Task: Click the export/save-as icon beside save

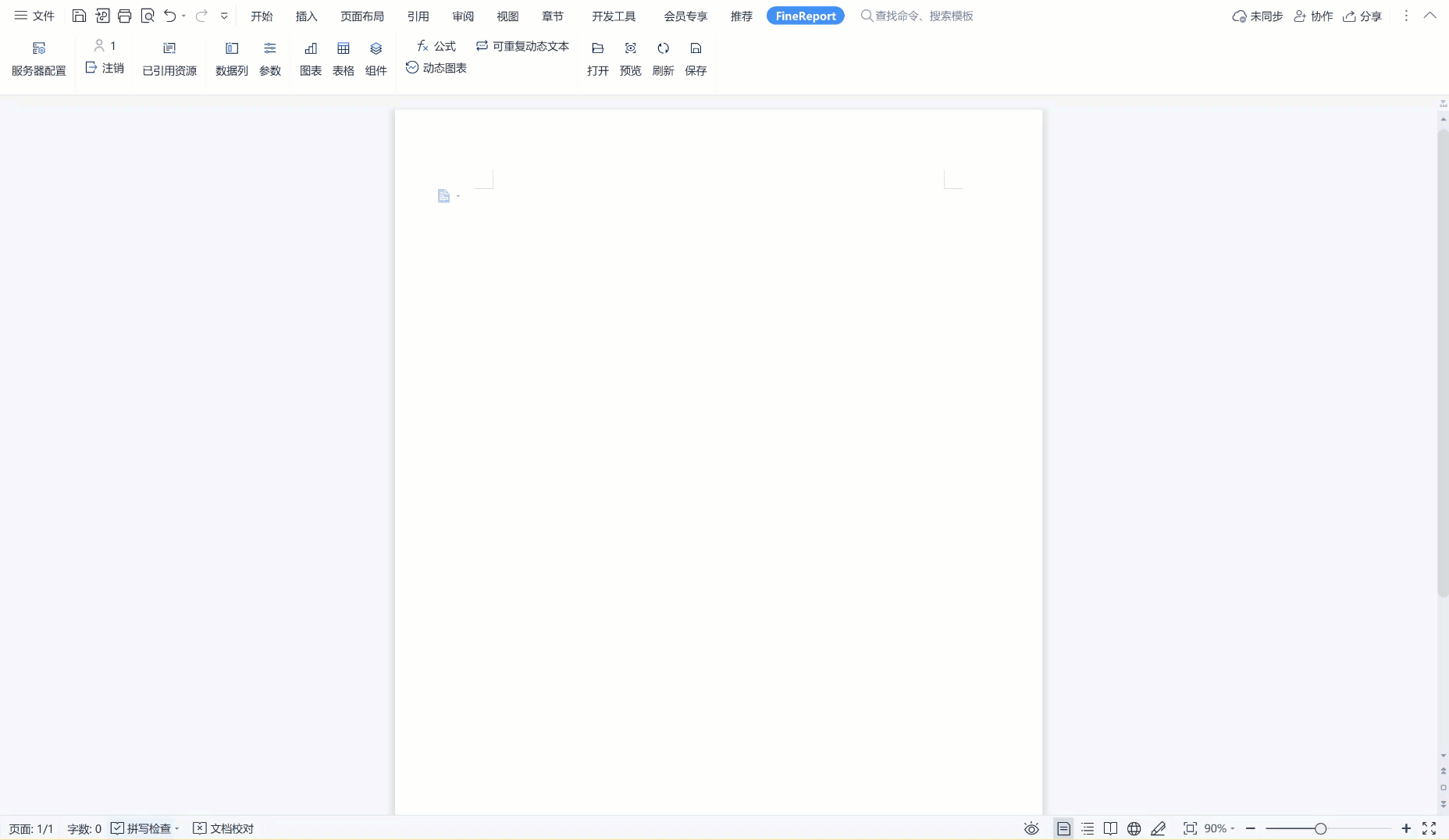Action: (102, 16)
